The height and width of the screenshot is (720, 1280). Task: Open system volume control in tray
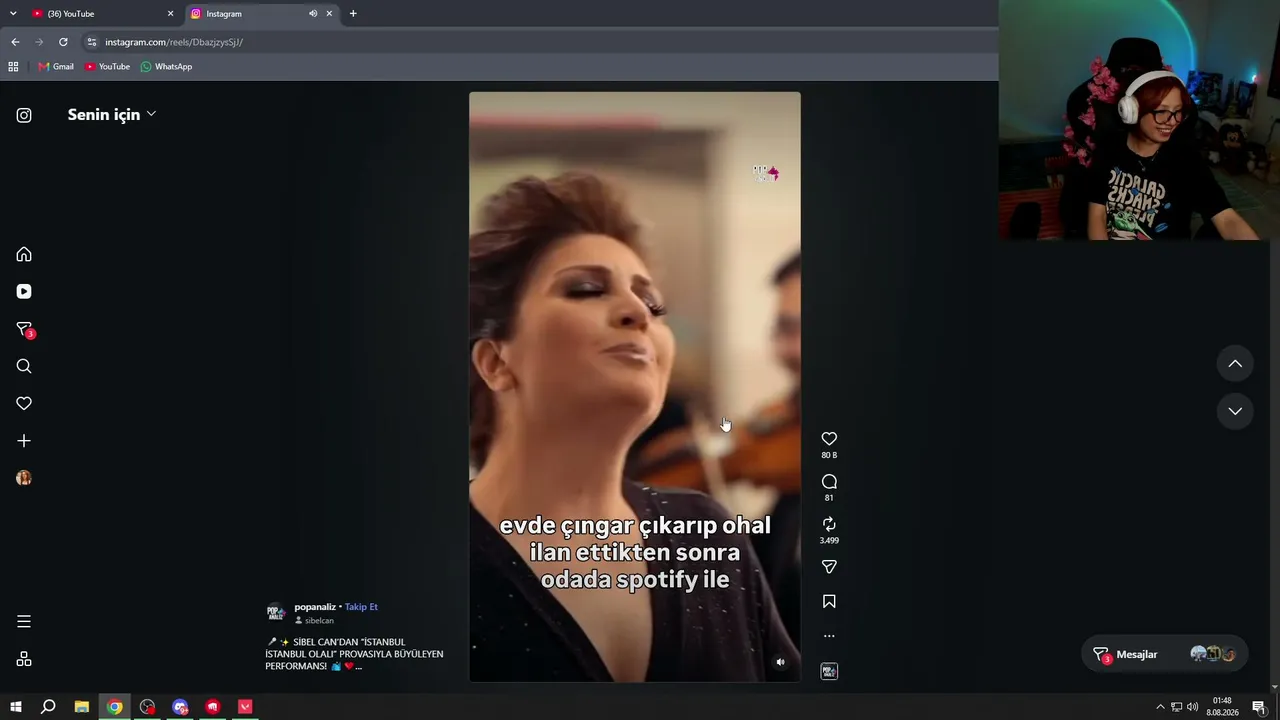point(1192,707)
